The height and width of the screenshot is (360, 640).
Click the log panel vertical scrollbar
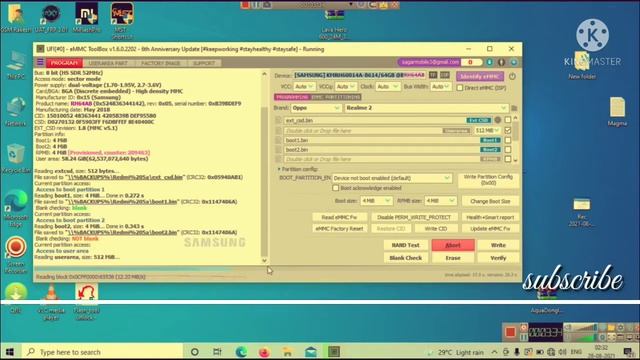coord(264,167)
